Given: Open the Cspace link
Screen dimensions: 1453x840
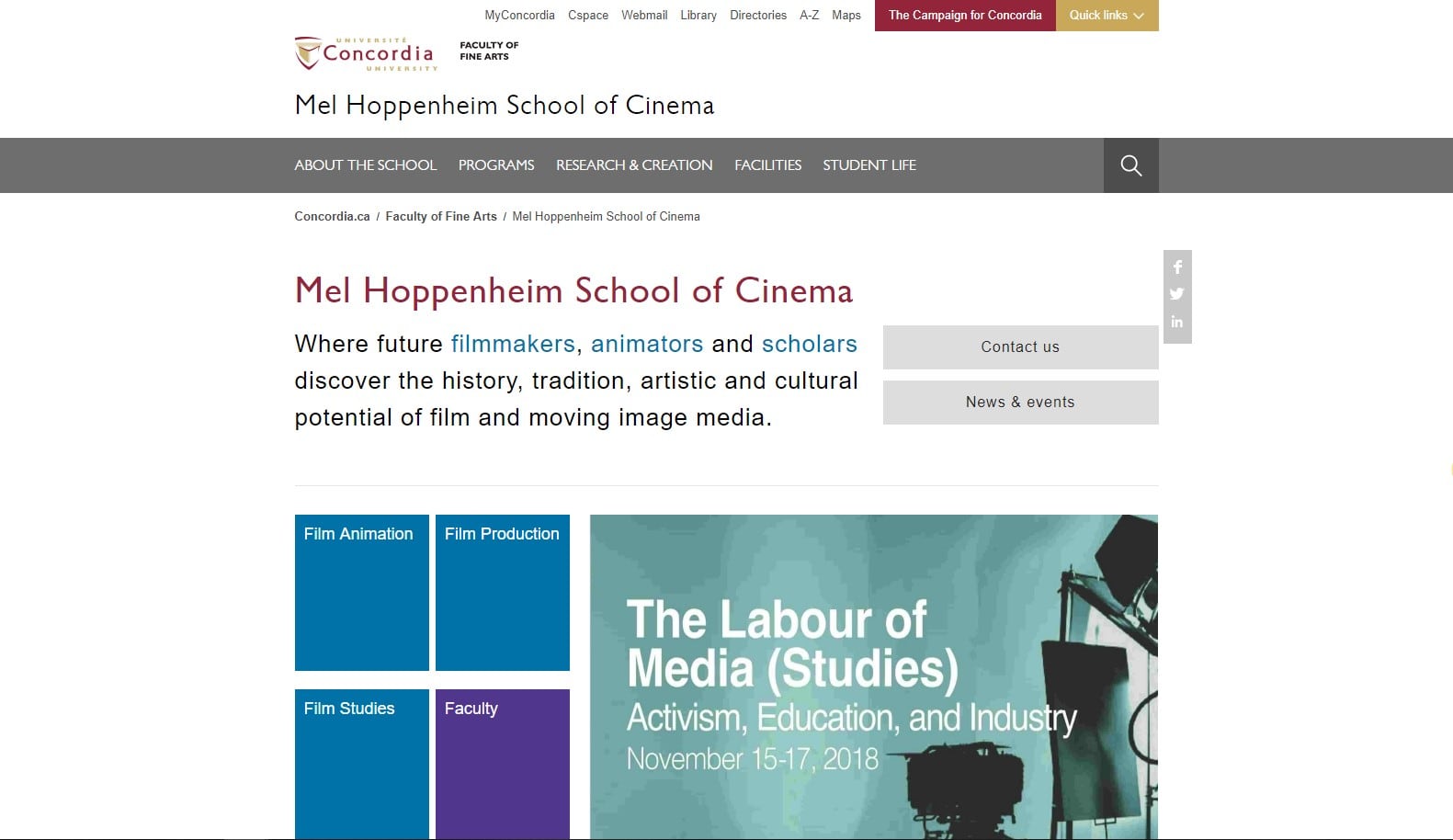Looking at the screenshot, I should [588, 16].
